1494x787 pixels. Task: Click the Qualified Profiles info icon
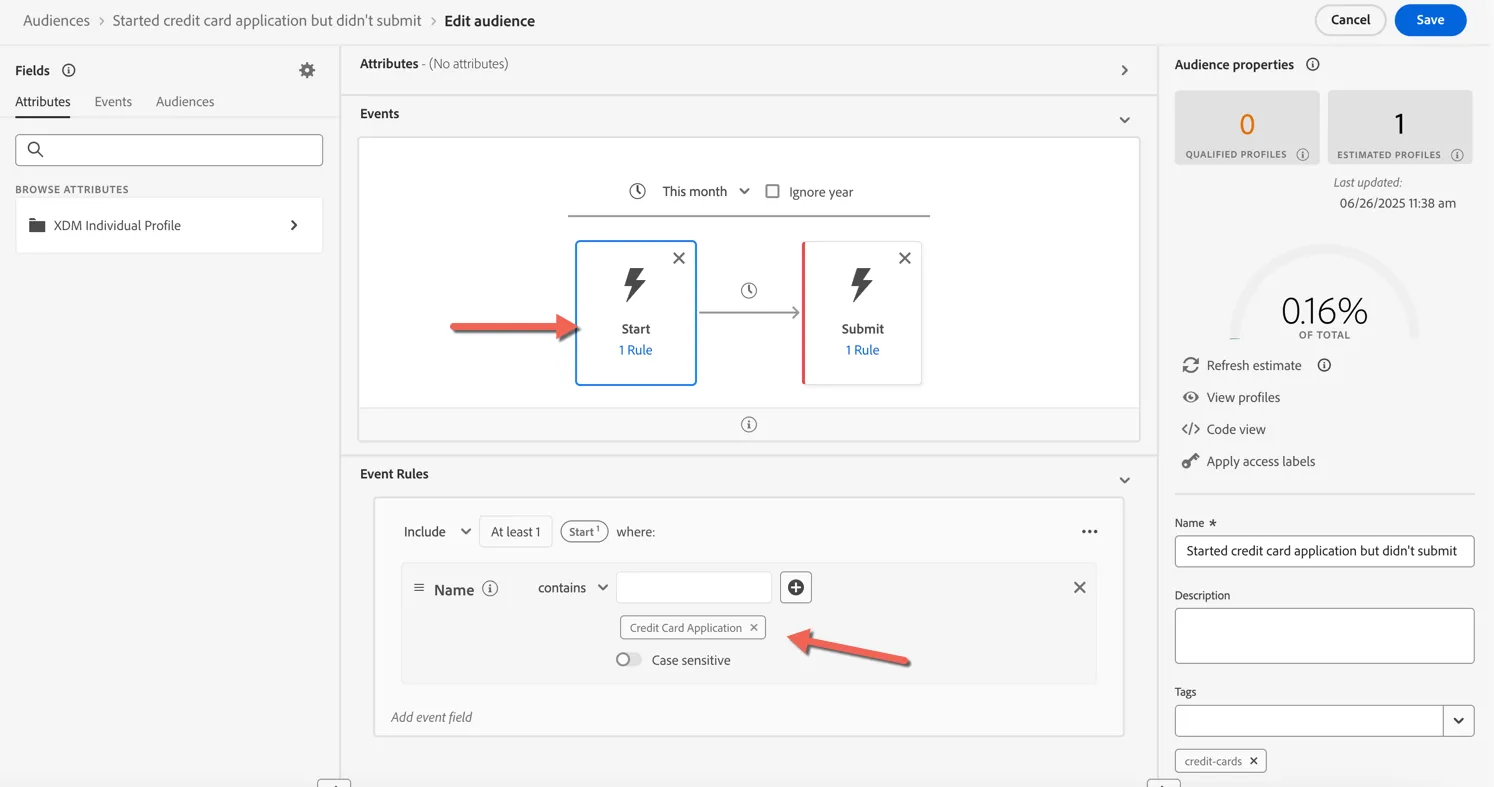tap(1302, 155)
